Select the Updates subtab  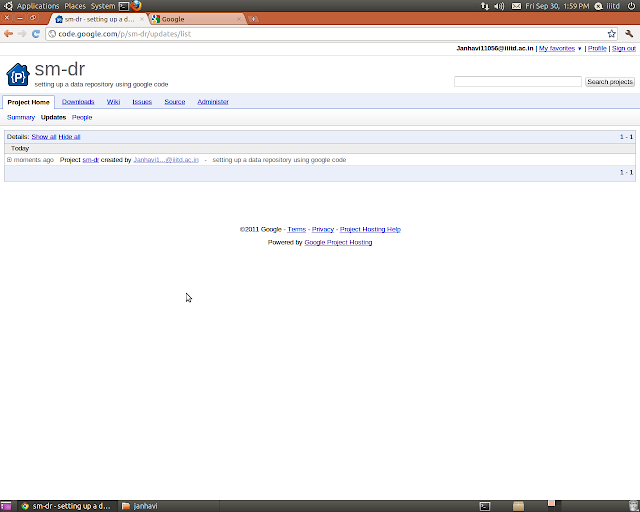(x=53, y=117)
